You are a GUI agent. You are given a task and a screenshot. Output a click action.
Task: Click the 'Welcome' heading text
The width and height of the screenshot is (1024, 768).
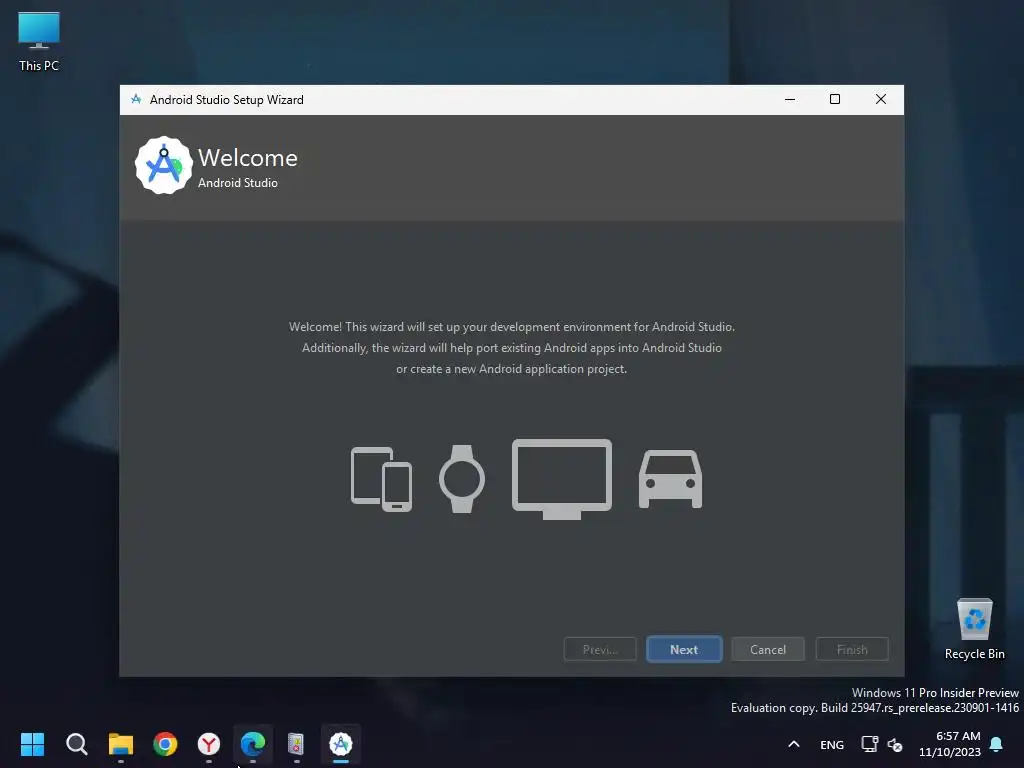click(x=248, y=158)
